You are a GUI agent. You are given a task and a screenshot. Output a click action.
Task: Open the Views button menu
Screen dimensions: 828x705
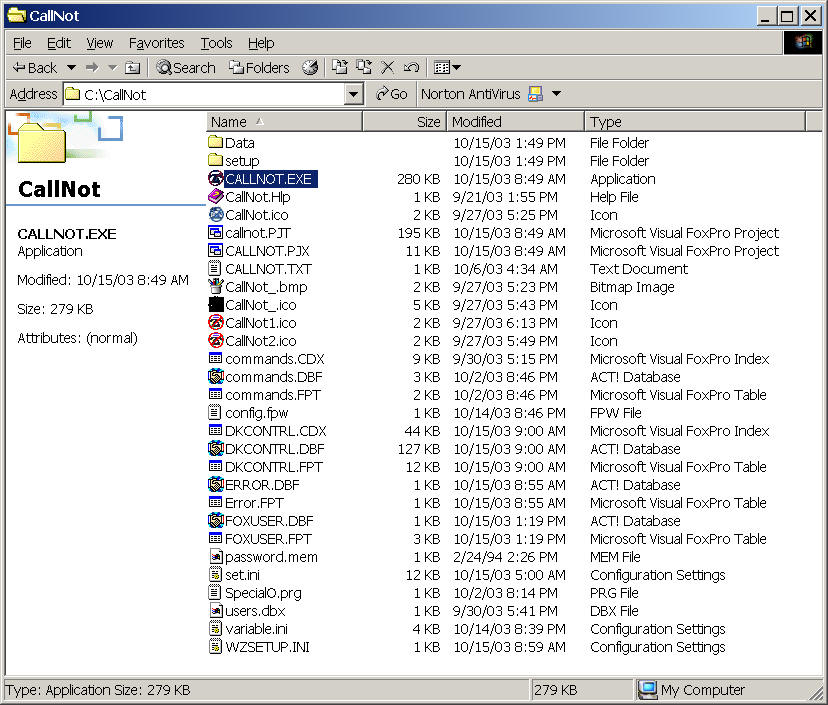(x=447, y=67)
